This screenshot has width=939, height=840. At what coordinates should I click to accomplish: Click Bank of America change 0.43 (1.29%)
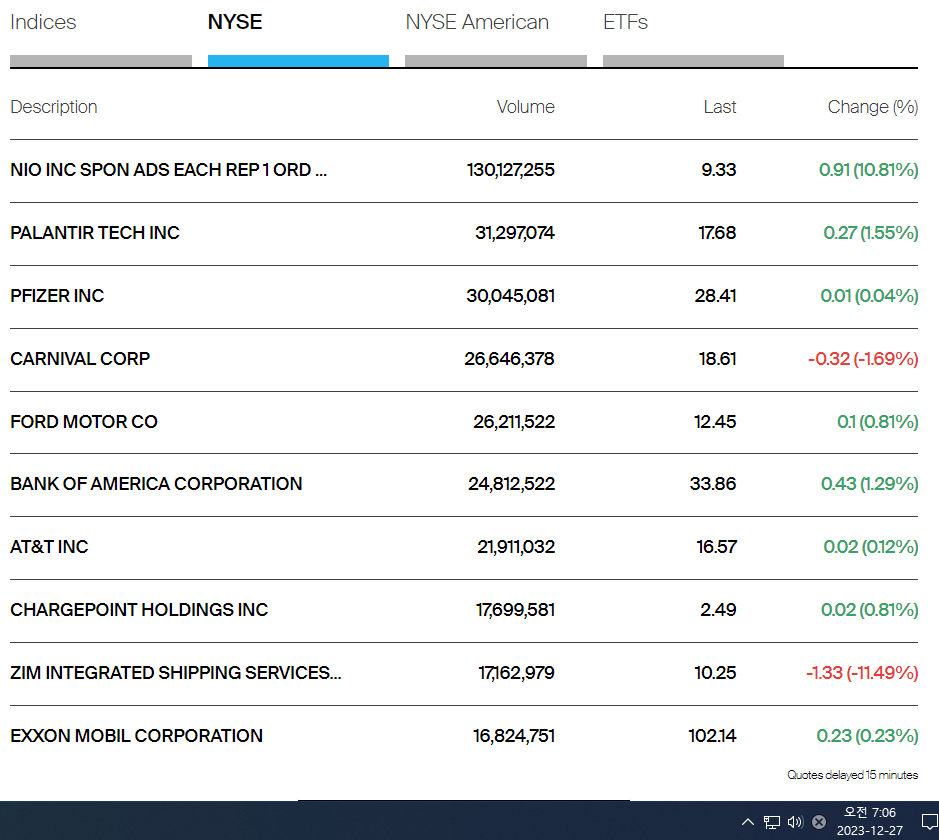point(870,484)
